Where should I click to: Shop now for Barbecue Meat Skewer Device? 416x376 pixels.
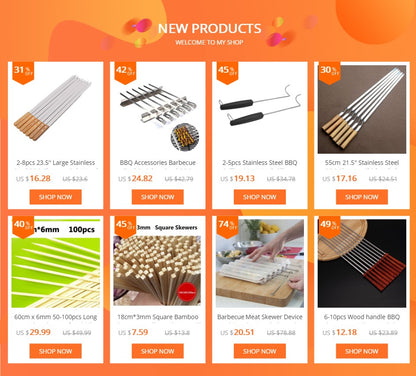coord(260,351)
